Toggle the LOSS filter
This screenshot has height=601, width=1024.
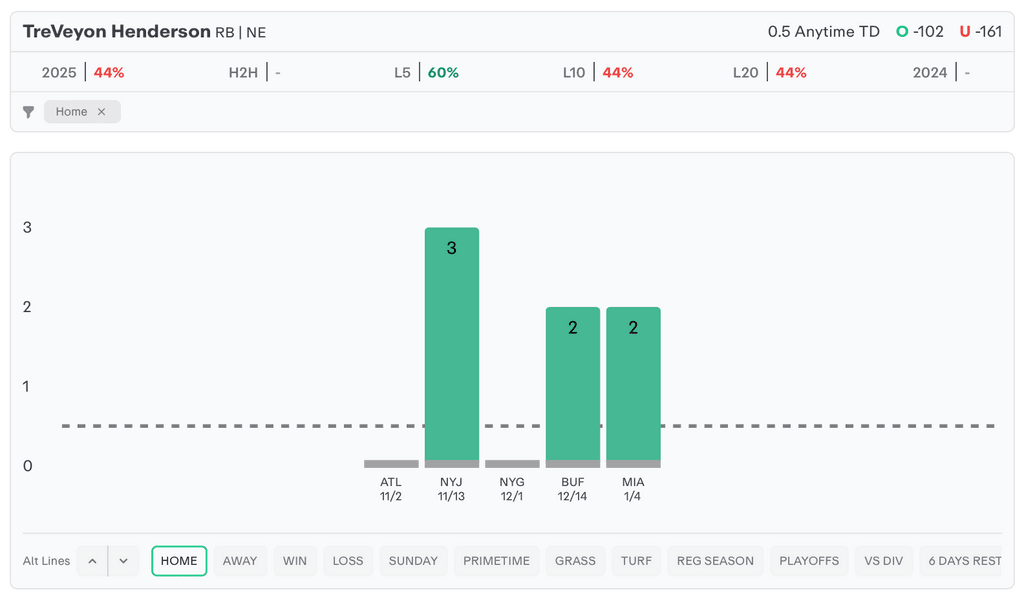(348, 561)
